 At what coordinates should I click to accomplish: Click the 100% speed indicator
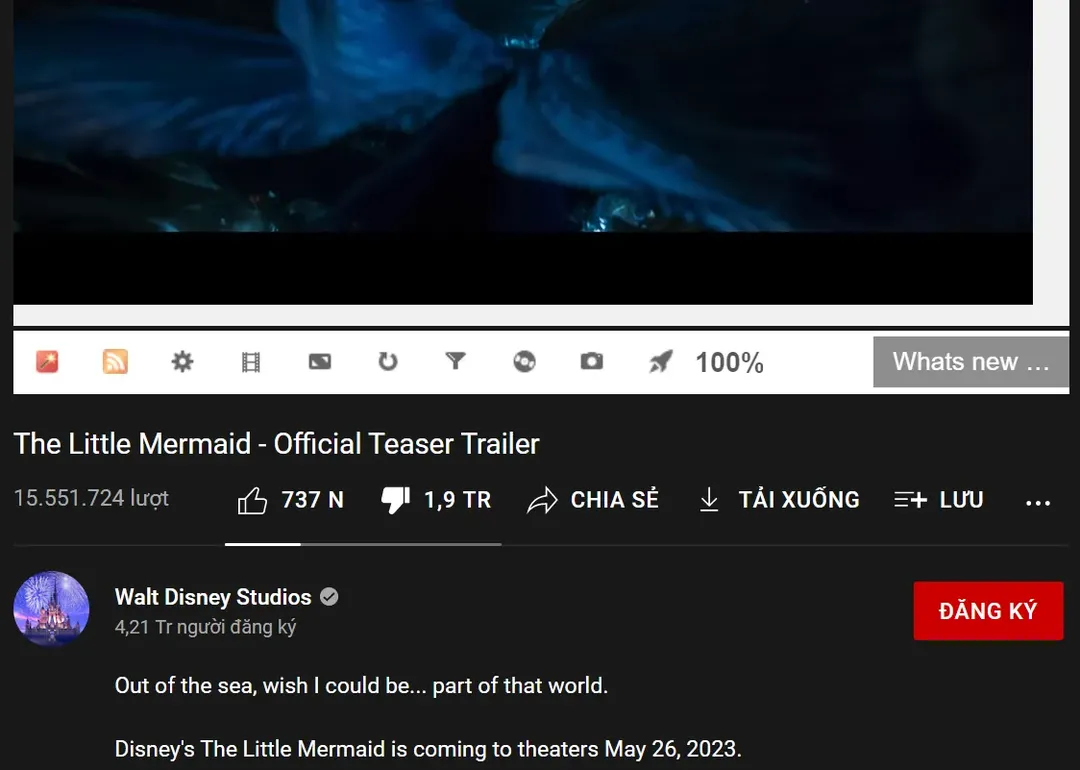pos(730,362)
